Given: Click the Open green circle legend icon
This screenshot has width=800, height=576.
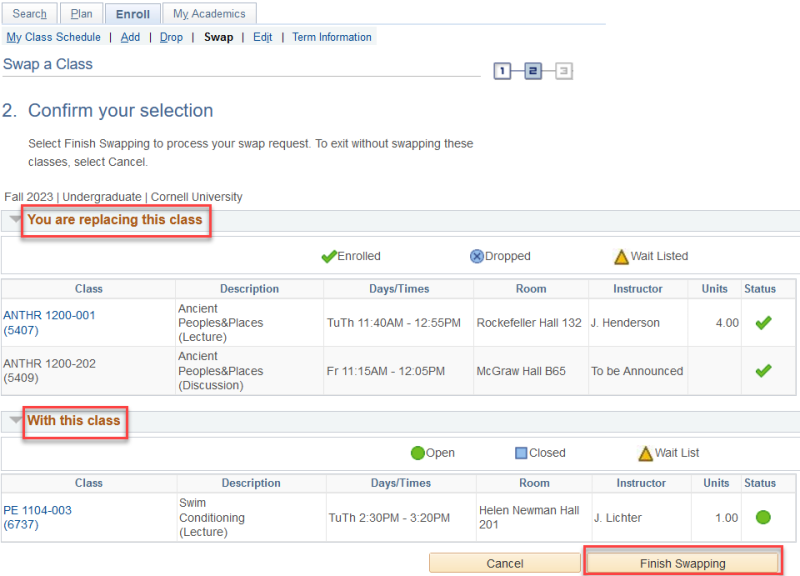Looking at the screenshot, I should tap(420, 452).
